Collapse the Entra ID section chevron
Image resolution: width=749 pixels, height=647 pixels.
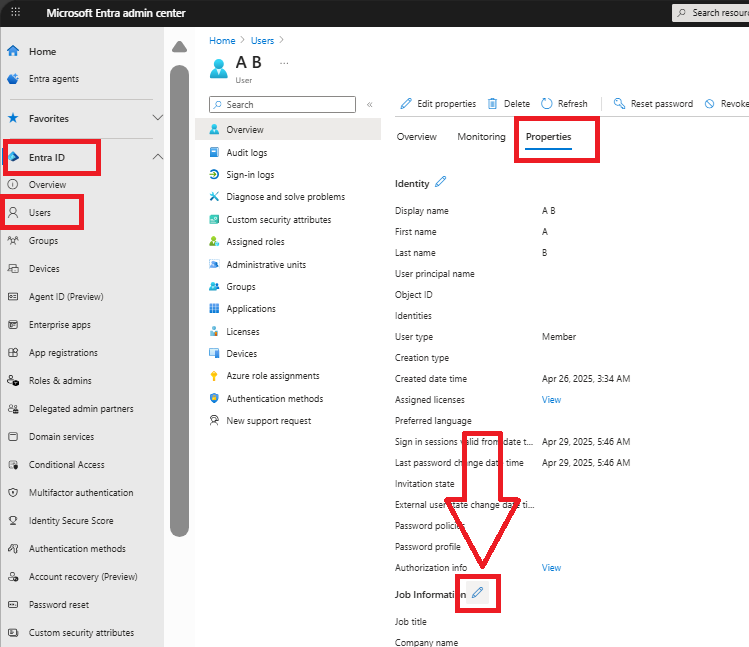(158, 157)
